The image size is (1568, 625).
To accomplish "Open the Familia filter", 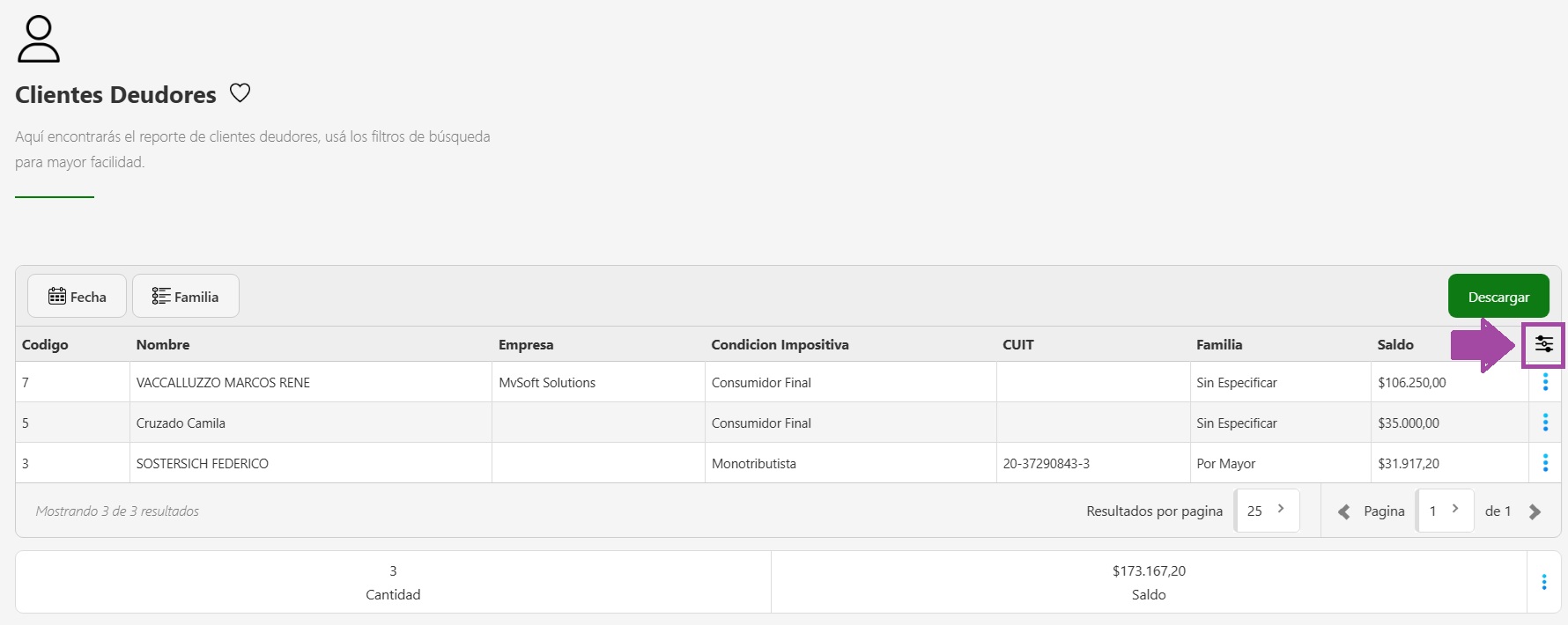I will pyautogui.click(x=185, y=297).
